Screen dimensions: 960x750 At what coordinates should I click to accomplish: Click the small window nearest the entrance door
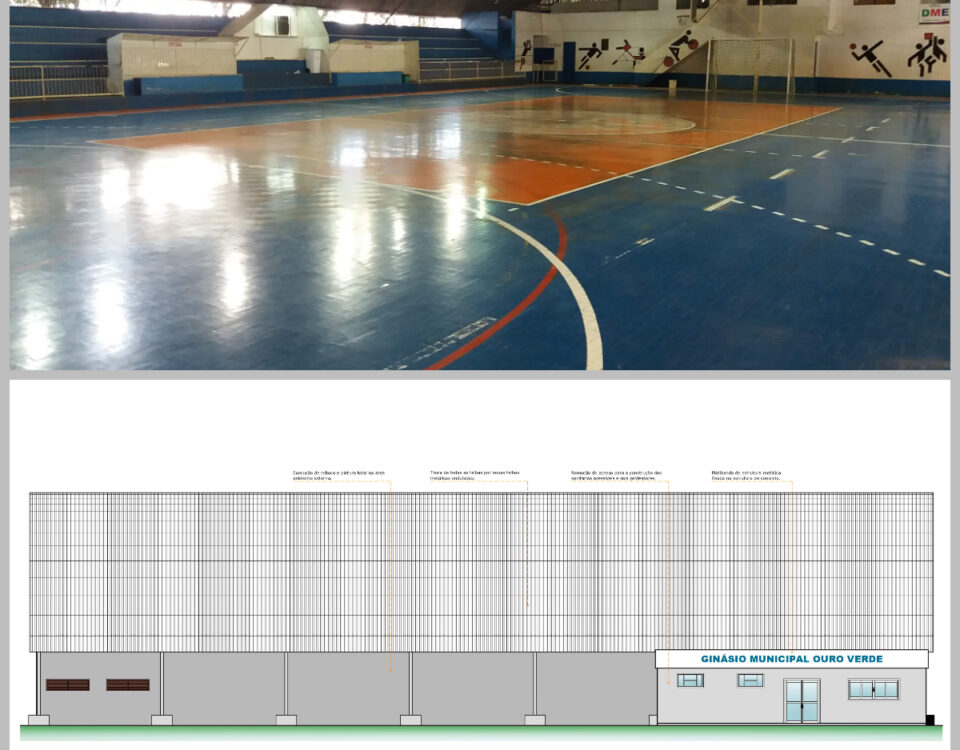pos(750,680)
